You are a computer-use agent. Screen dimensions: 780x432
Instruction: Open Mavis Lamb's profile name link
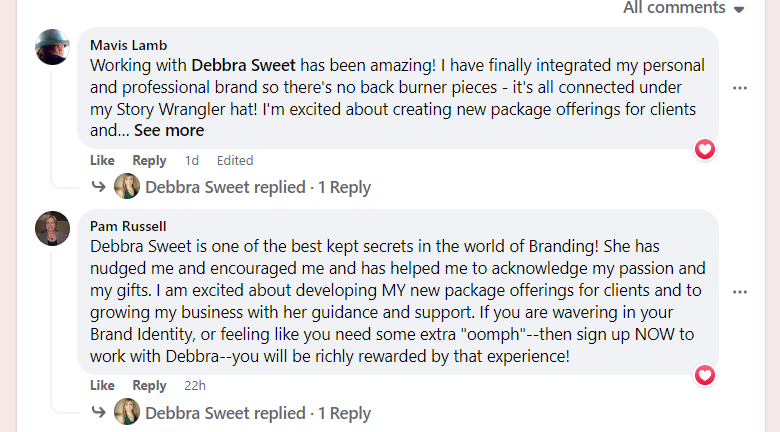point(128,45)
